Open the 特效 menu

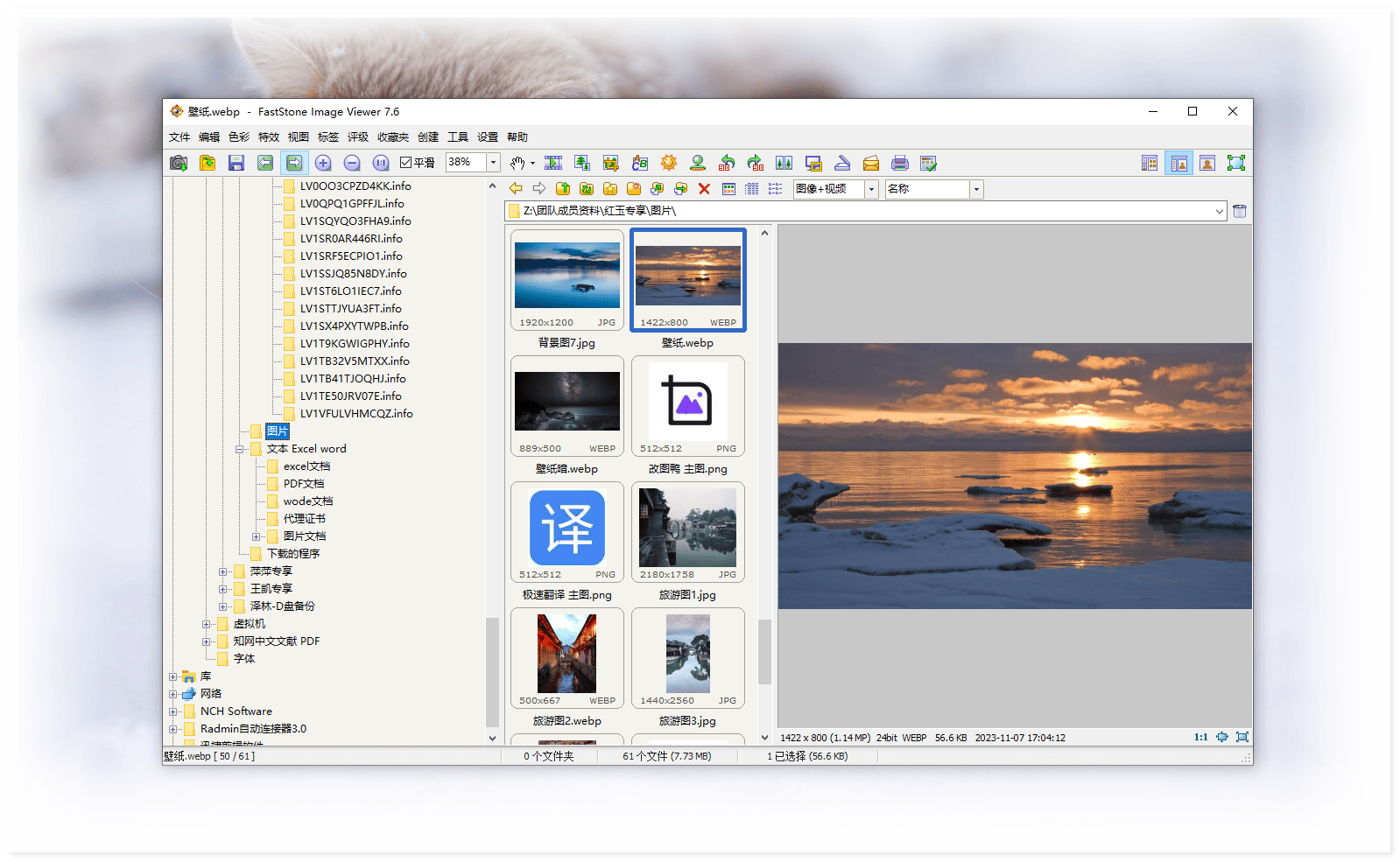pyautogui.click(x=268, y=137)
